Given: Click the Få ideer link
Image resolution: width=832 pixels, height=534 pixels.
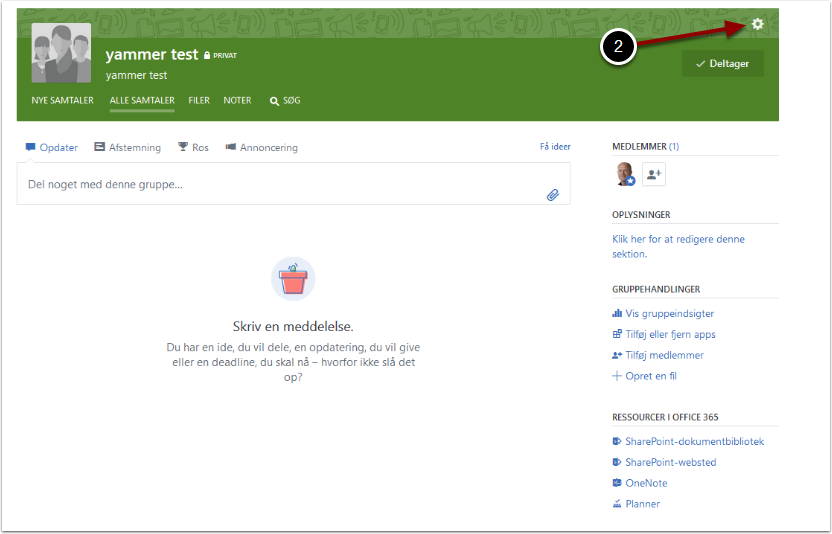Looking at the screenshot, I should pos(555,147).
